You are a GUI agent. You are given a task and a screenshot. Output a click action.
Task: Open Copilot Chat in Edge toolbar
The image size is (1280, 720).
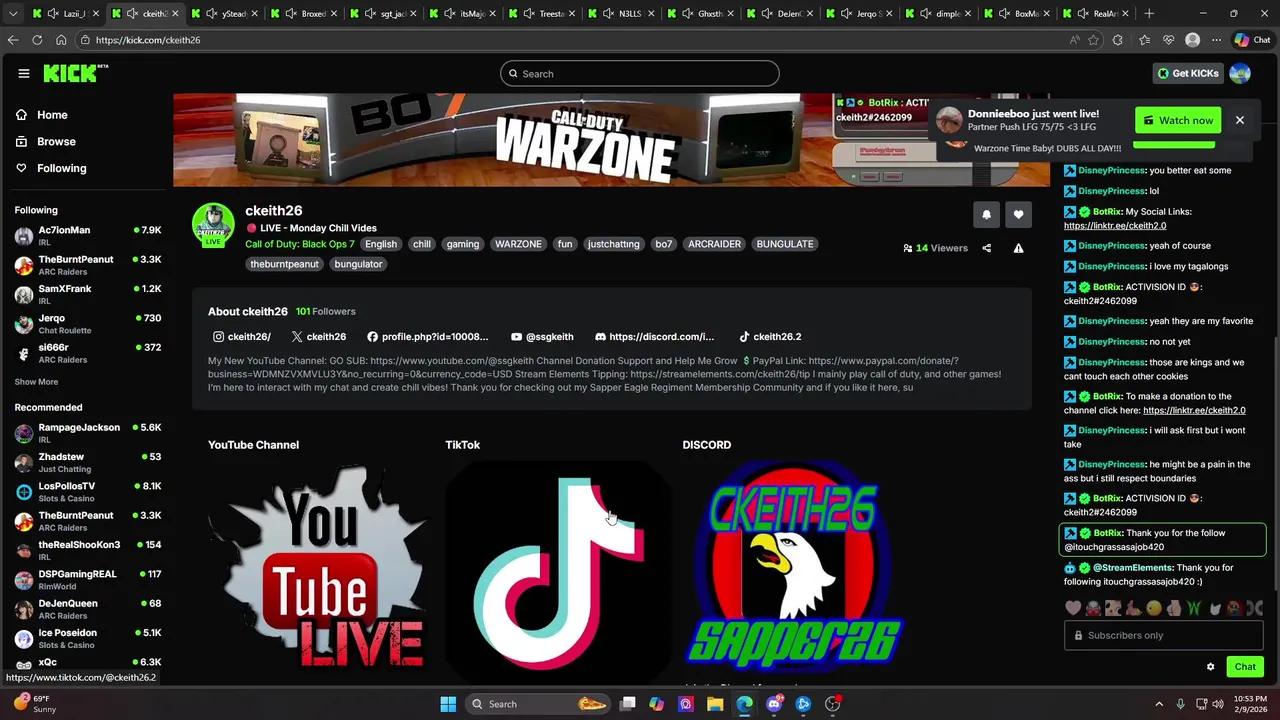[1254, 40]
